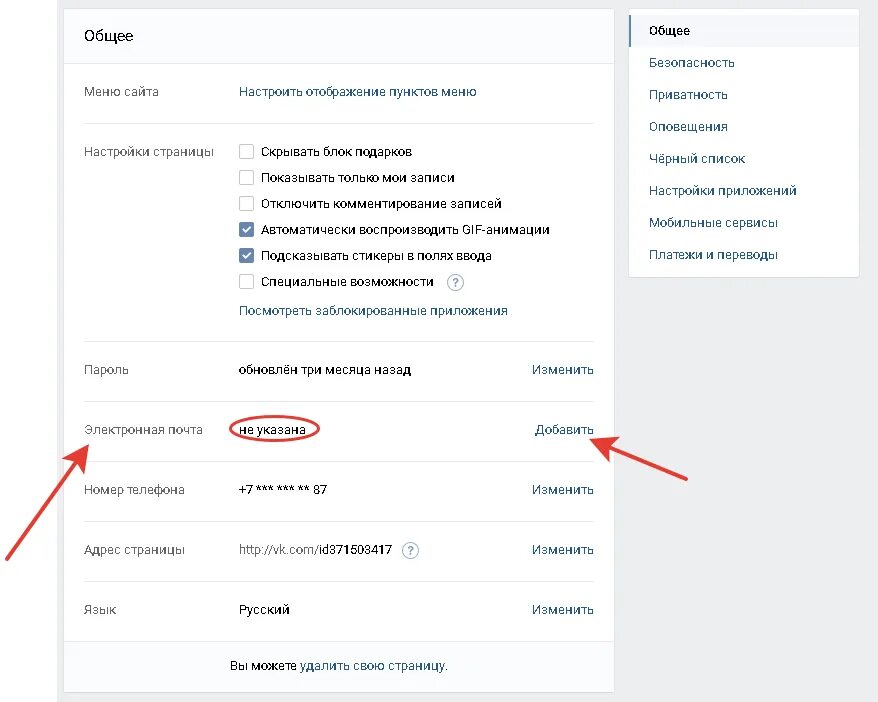Click удалить свою страницу link
The width and height of the screenshot is (878, 702).
[x=372, y=666]
